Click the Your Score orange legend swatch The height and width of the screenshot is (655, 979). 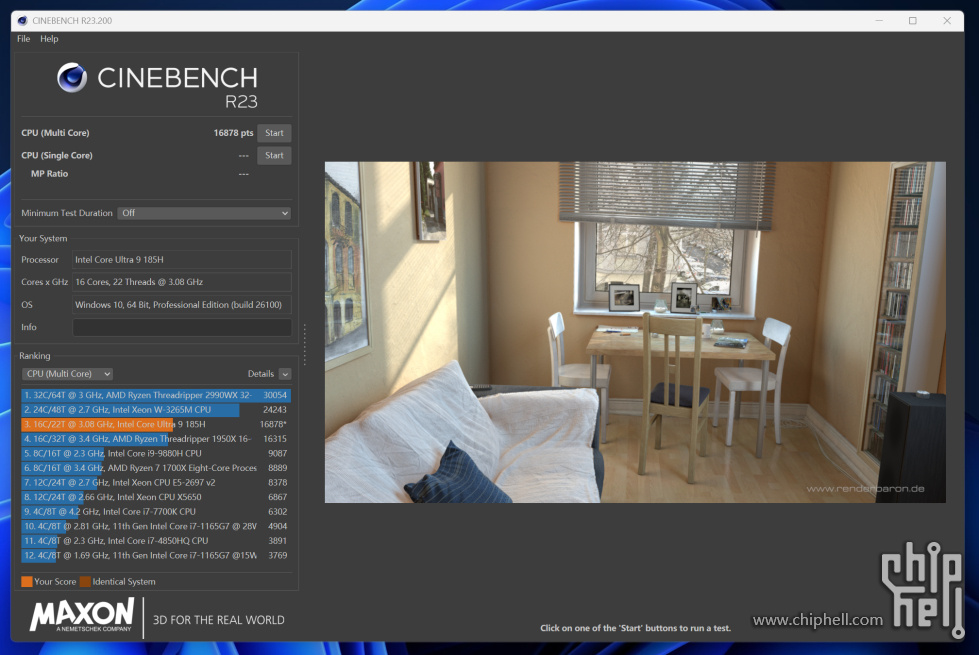(27, 581)
